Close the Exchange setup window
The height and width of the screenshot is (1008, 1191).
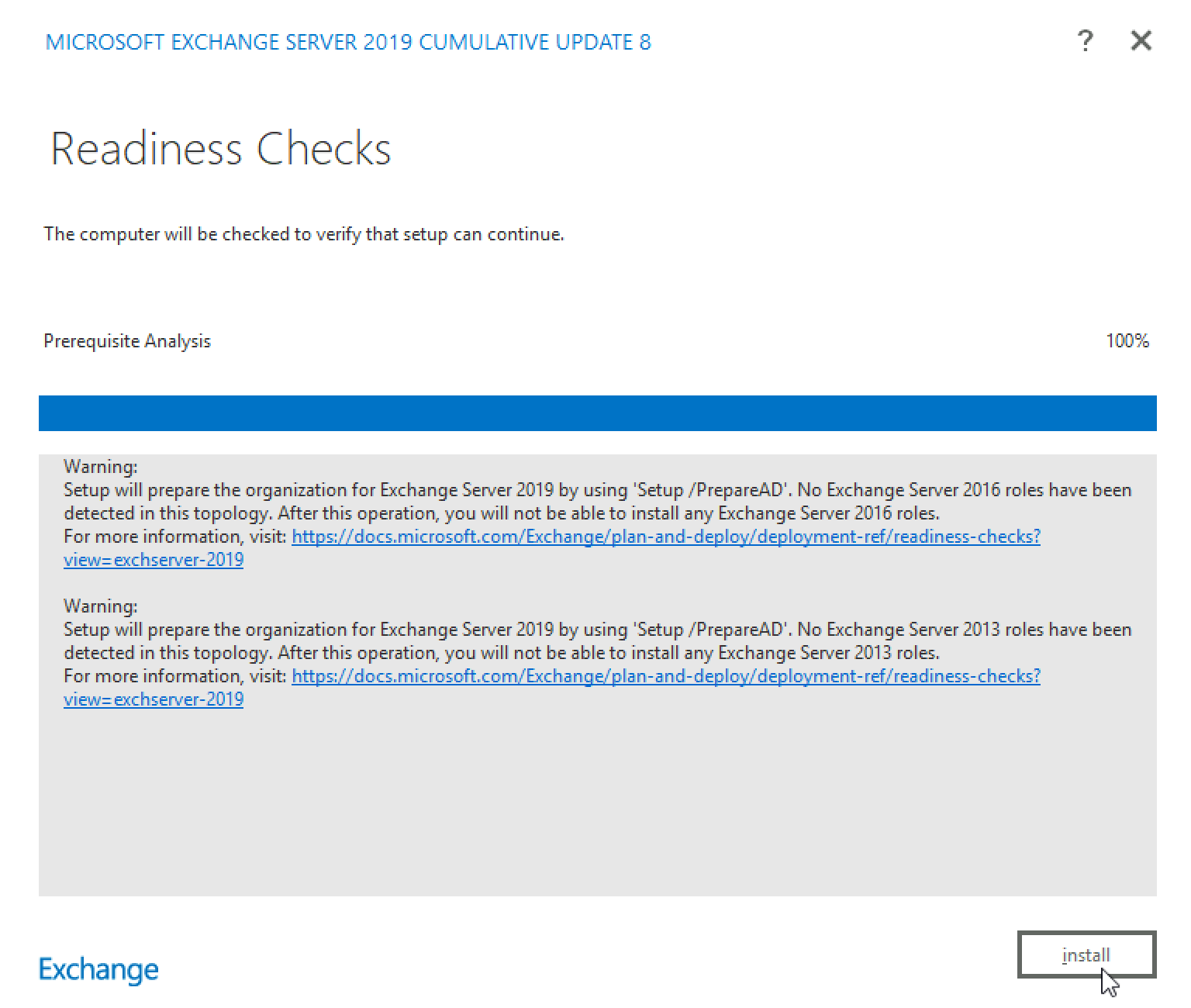[x=1141, y=40]
